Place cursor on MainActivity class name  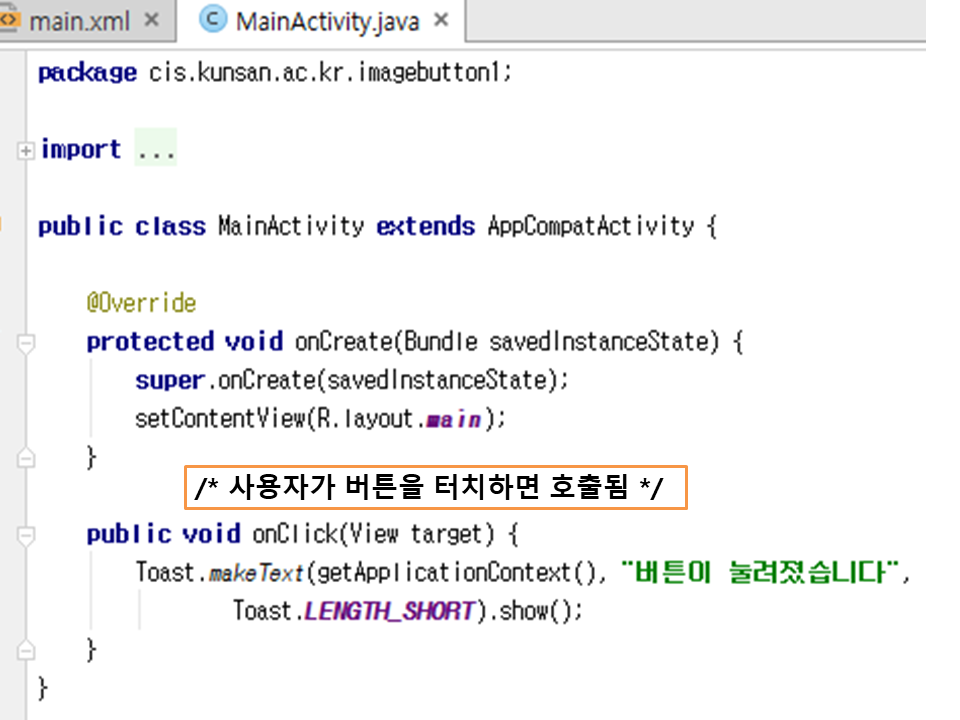click(x=290, y=226)
